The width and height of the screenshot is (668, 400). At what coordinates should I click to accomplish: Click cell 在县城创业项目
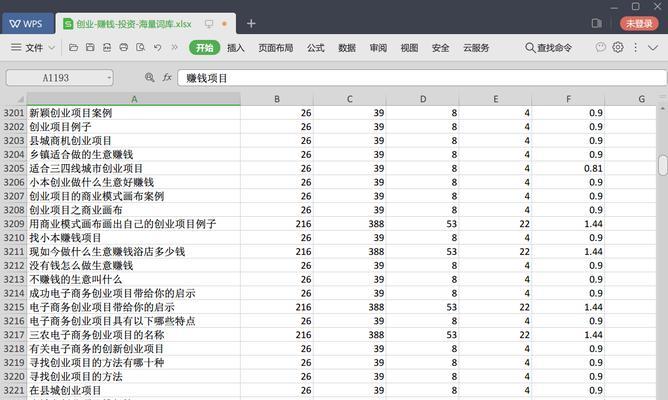click(134, 390)
